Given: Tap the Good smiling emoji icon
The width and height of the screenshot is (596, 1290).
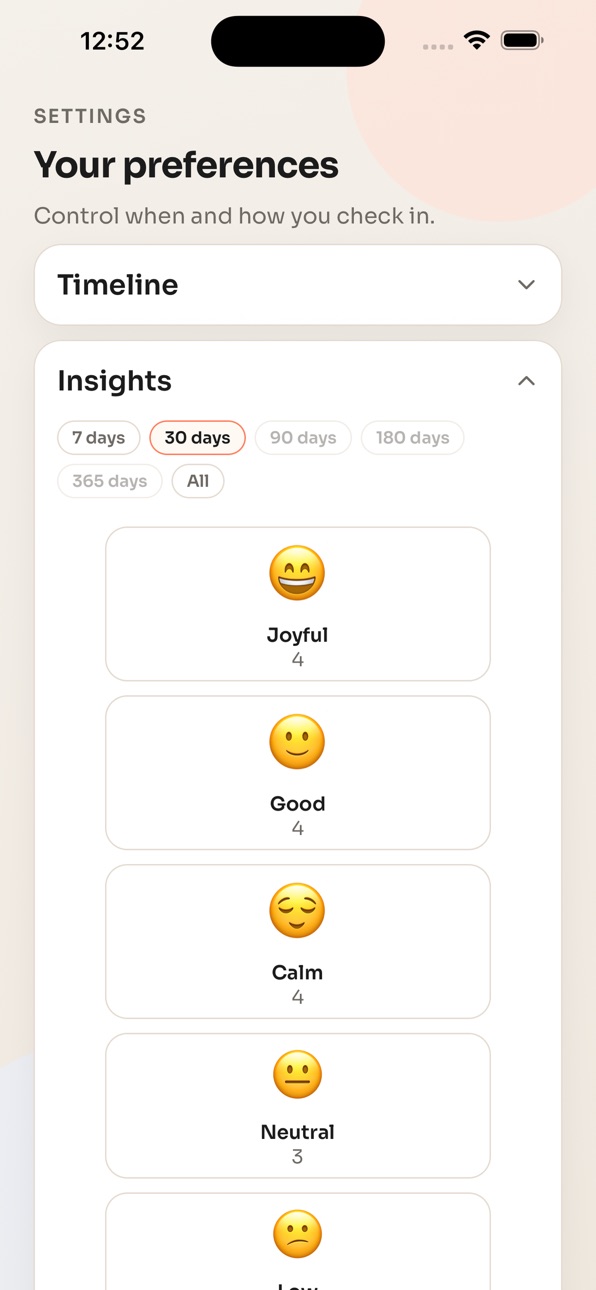Looking at the screenshot, I should pyautogui.click(x=297, y=743).
